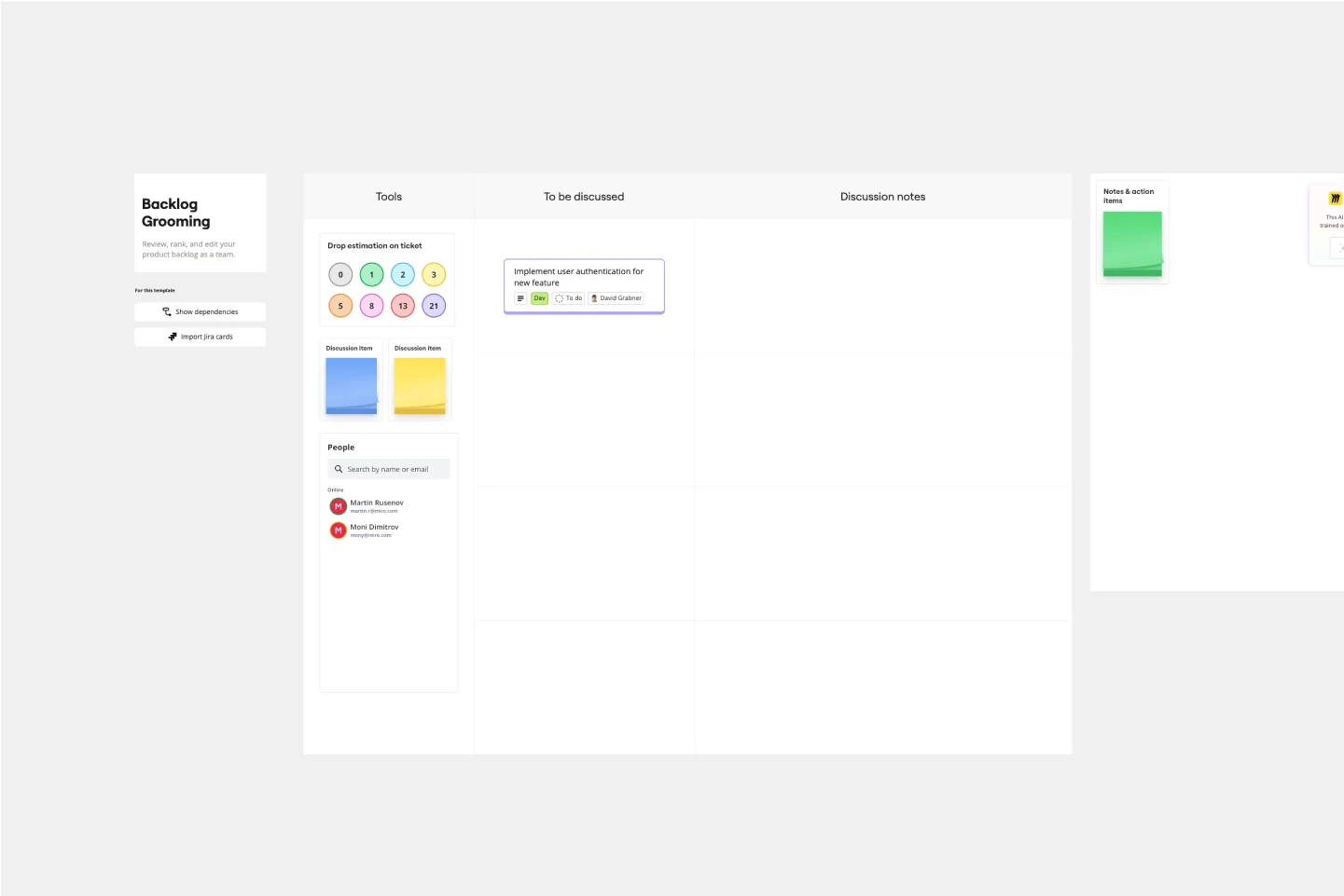This screenshot has width=1344, height=896.
Task: Pick the purple 21 estimation circle
Action: [x=434, y=306]
